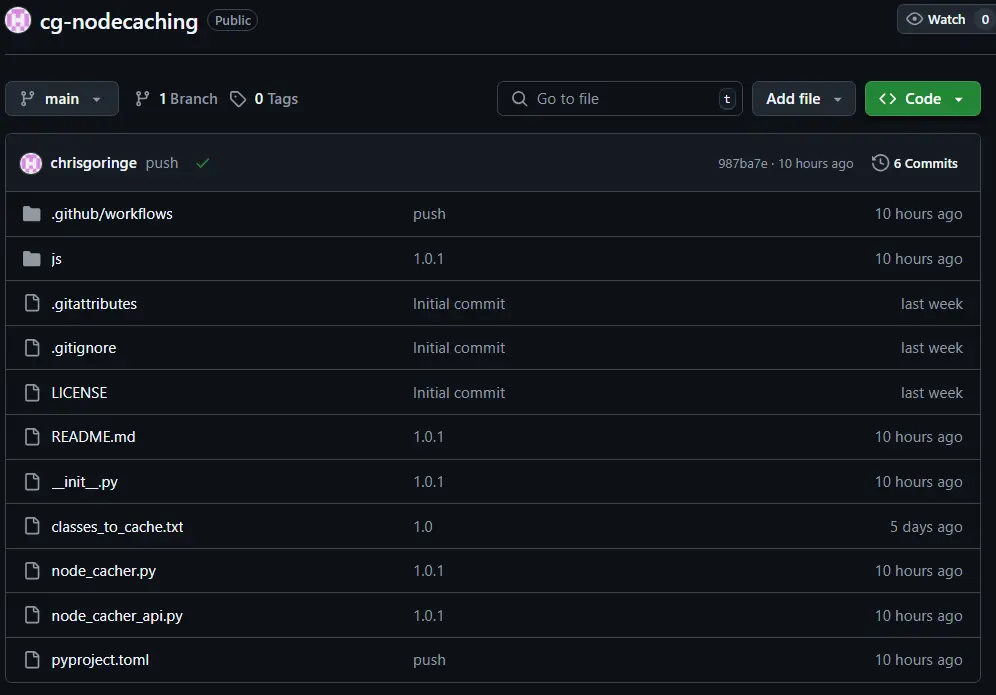The height and width of the screenshot is (695, 996).
Task: Click the tags icon next to Tags
Action: pos(238,99)
